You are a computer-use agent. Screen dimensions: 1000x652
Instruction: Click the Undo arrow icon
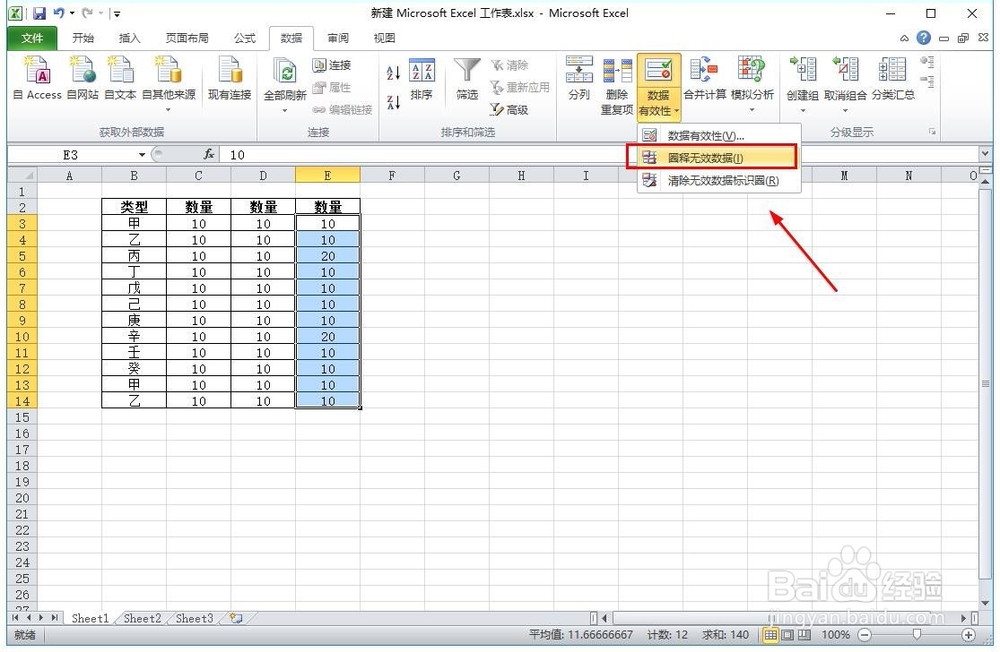[59, 13]
